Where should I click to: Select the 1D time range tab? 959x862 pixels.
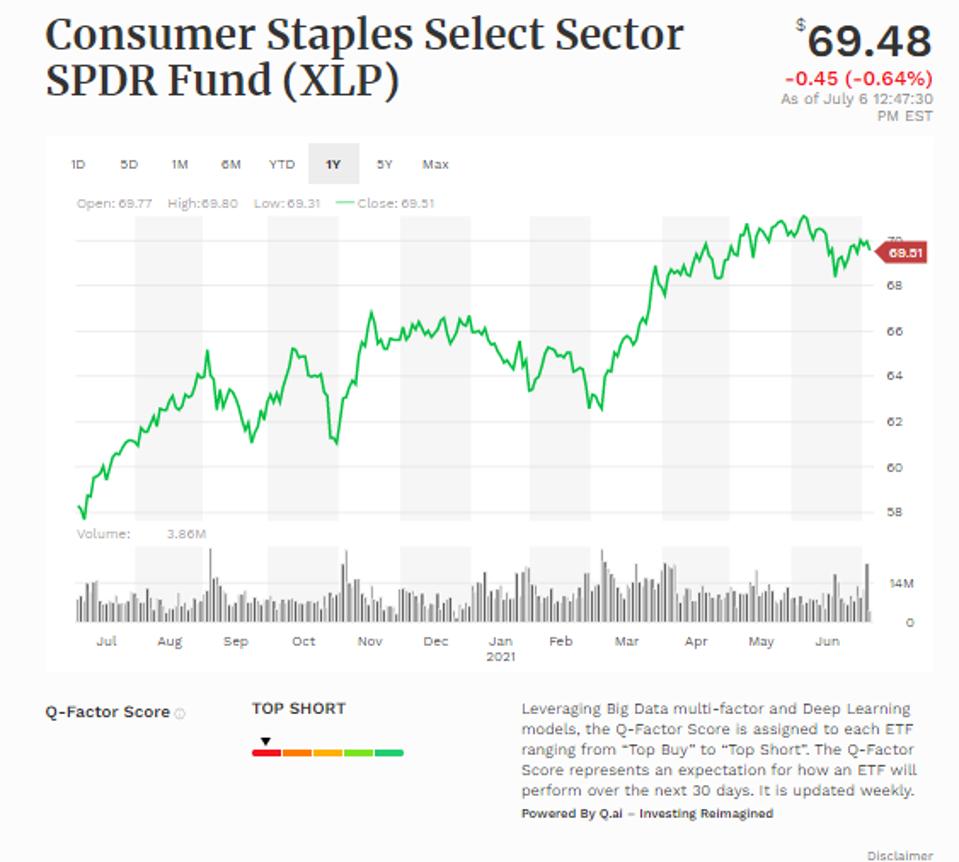[80, 164]
